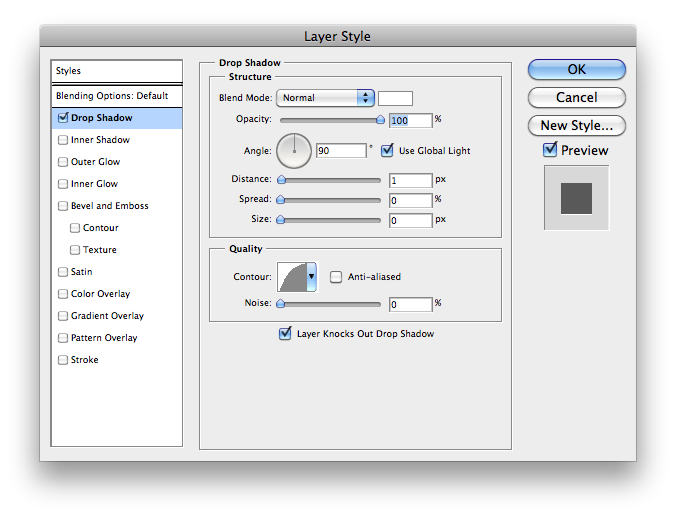Click the Size value field
The width and height of the screenshot is (676, 516).
410,220
